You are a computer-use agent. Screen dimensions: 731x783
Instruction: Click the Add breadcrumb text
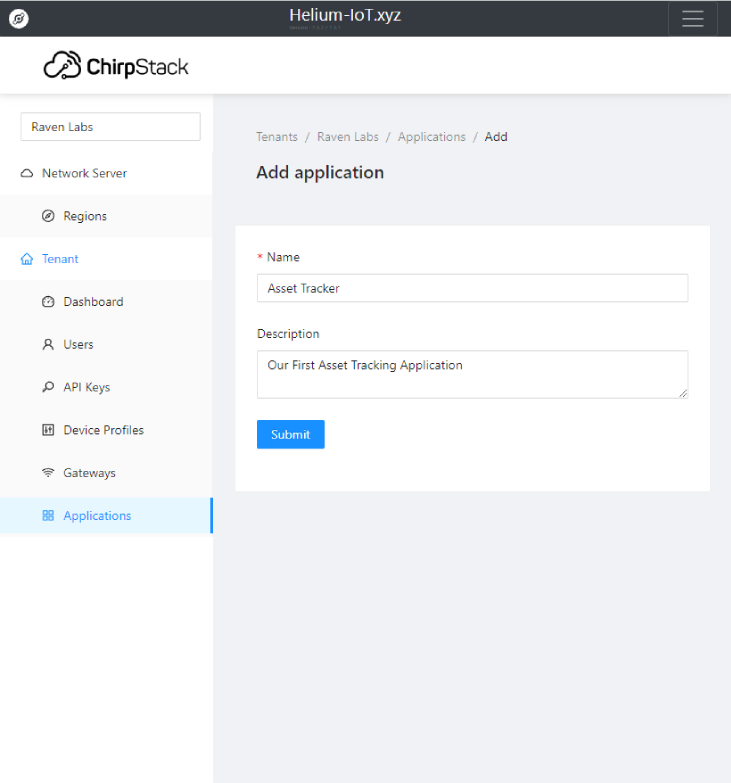(x=496, y=137)
